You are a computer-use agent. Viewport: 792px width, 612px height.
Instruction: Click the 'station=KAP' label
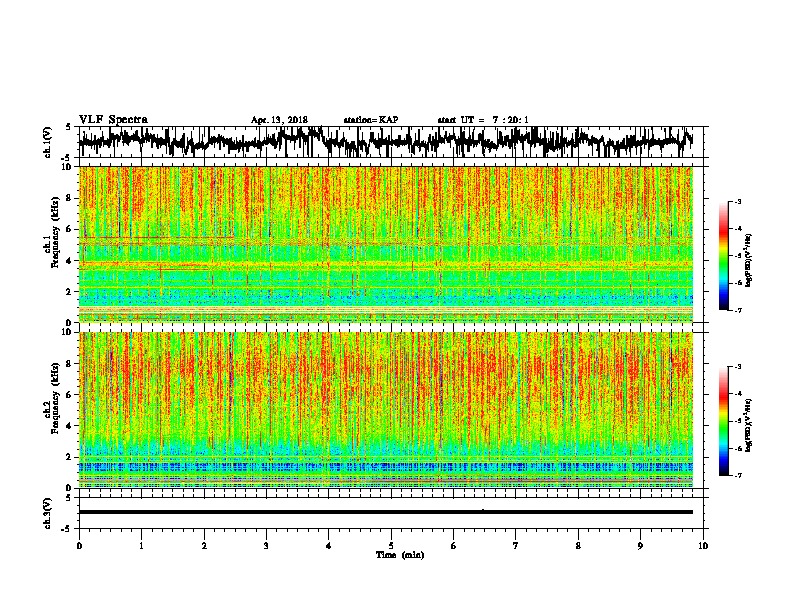point(371,120)
